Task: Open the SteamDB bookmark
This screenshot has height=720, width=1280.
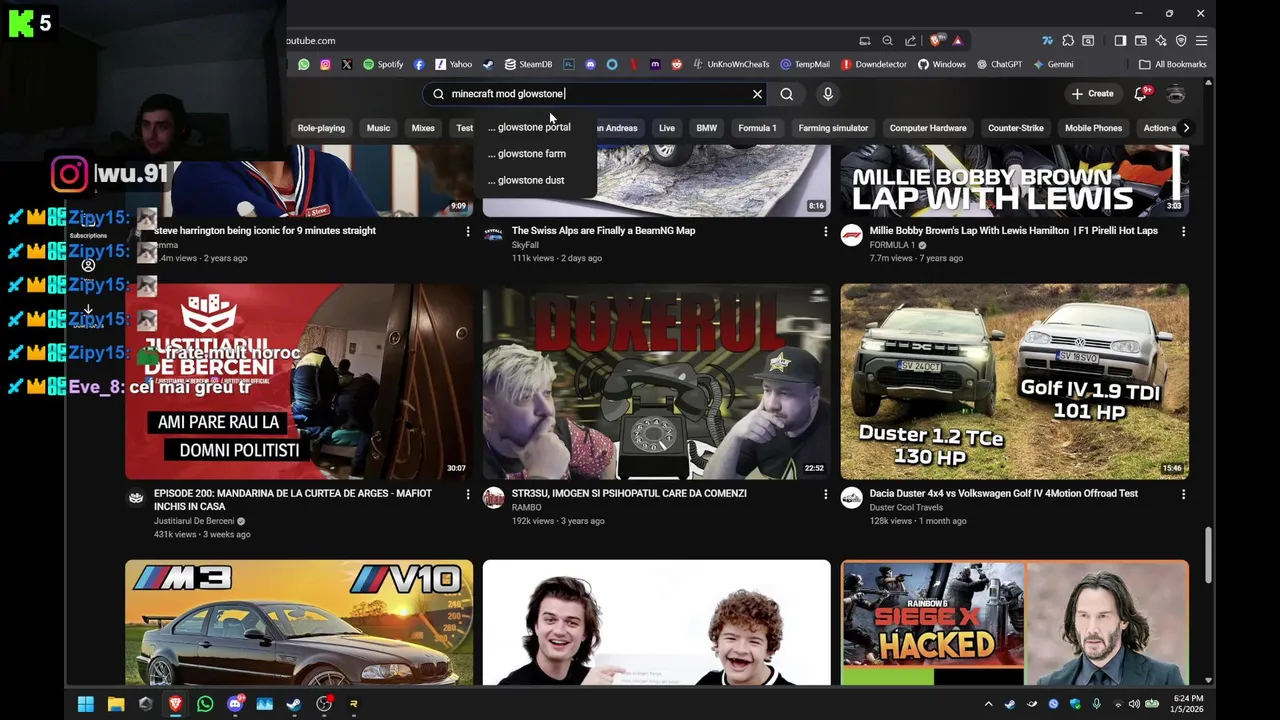Action: (528, 64)
